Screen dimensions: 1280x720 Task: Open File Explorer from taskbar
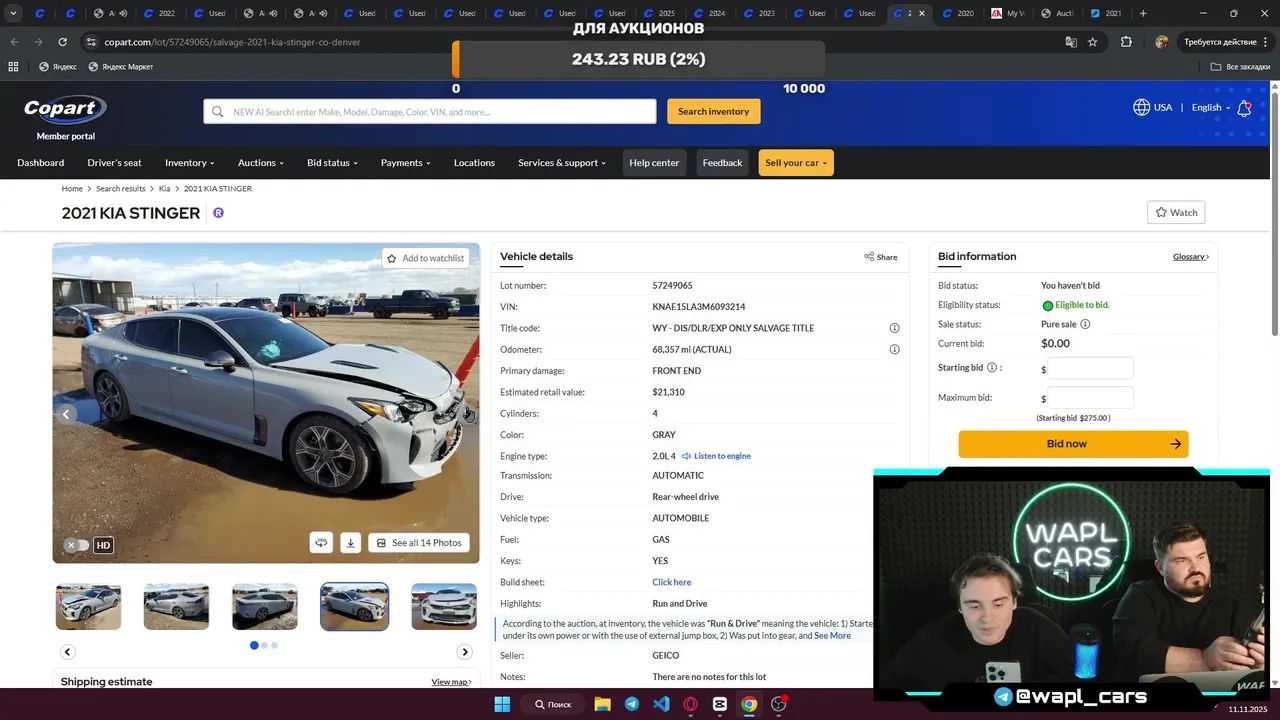tap(602, 704)
